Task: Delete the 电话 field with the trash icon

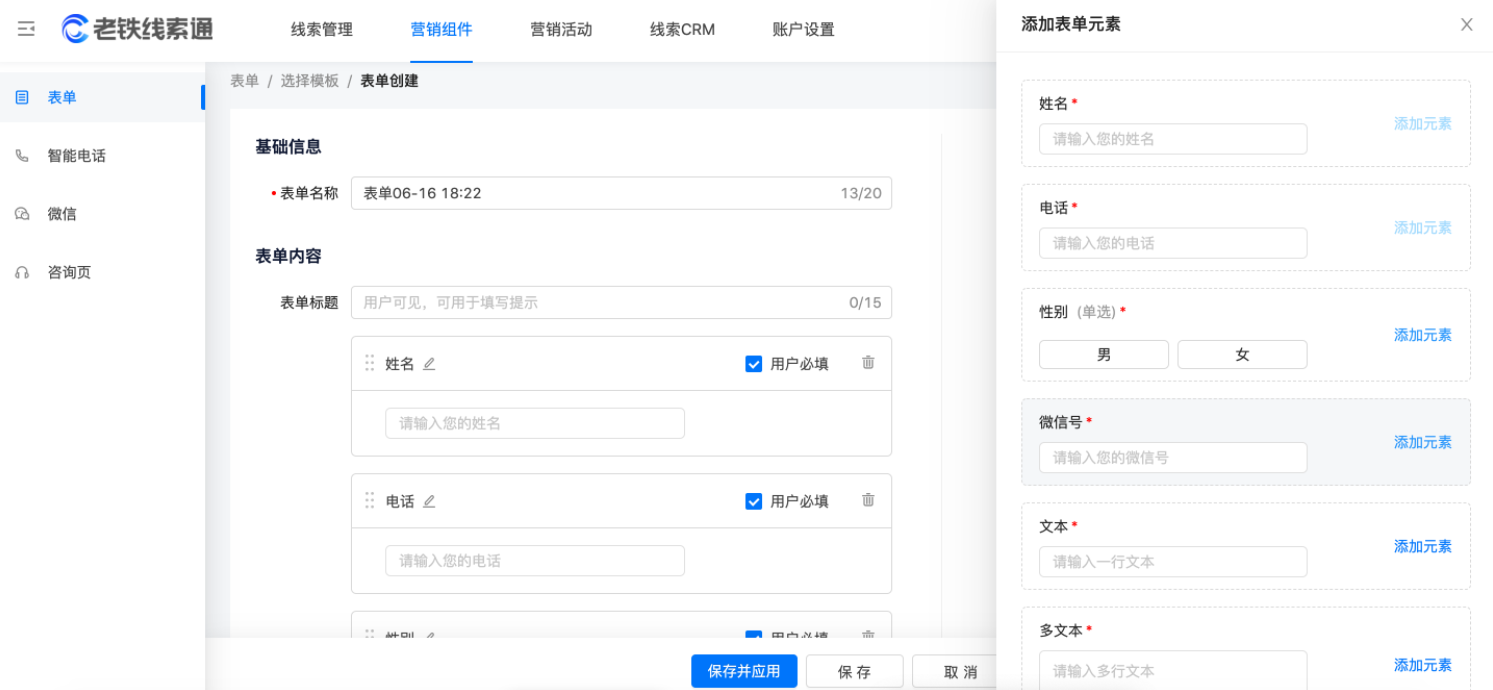Action: pos(868,500)
